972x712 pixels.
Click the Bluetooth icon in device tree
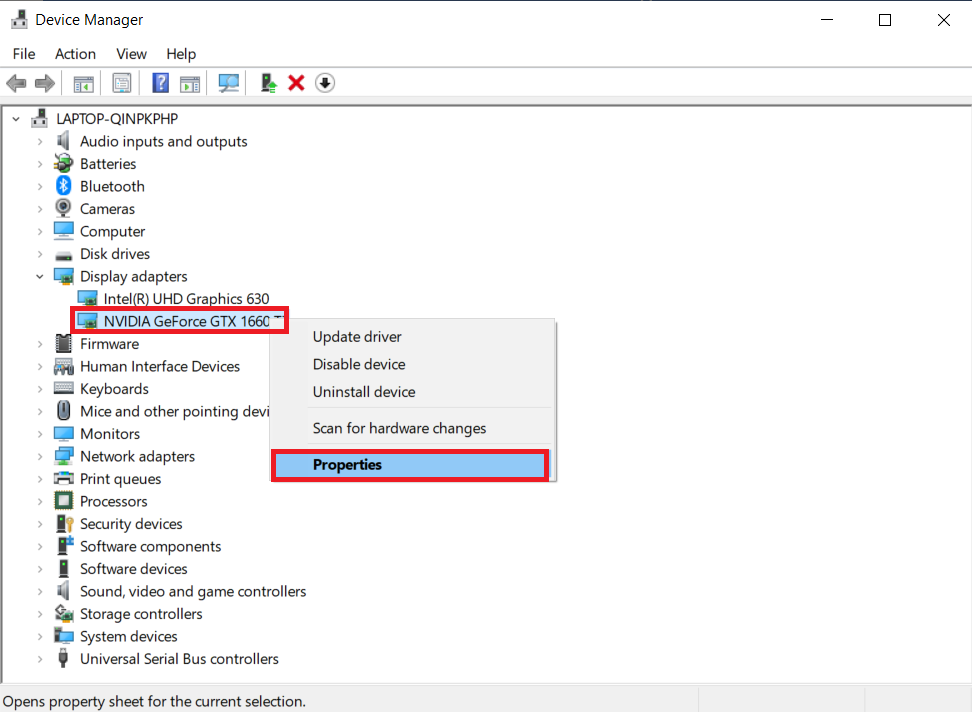(x=64, y=186)
